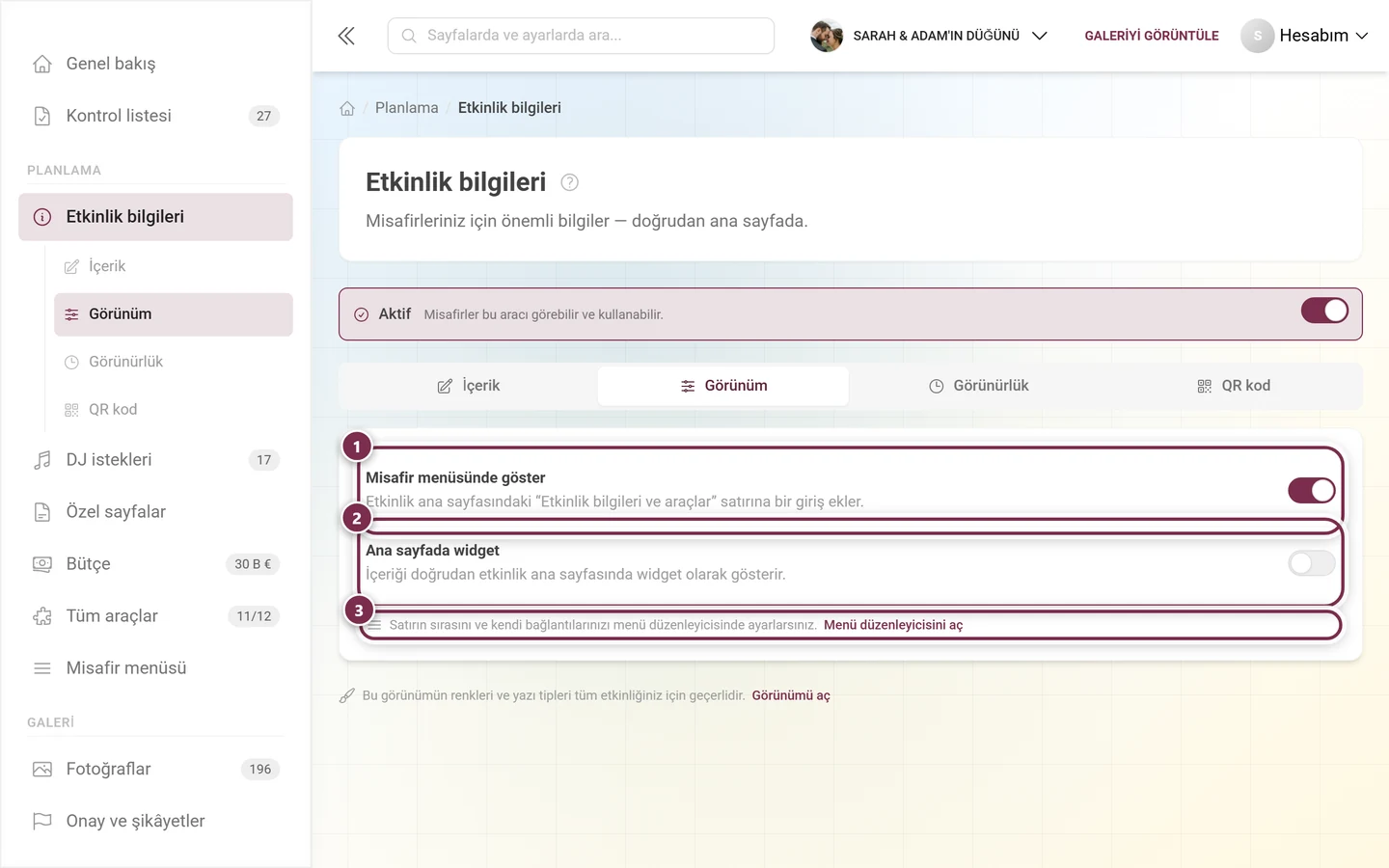The height and width of the screenshot is (868, 1389).
Task: Enable Ana sayfada widget switch
Action: tap(1312, 563)
